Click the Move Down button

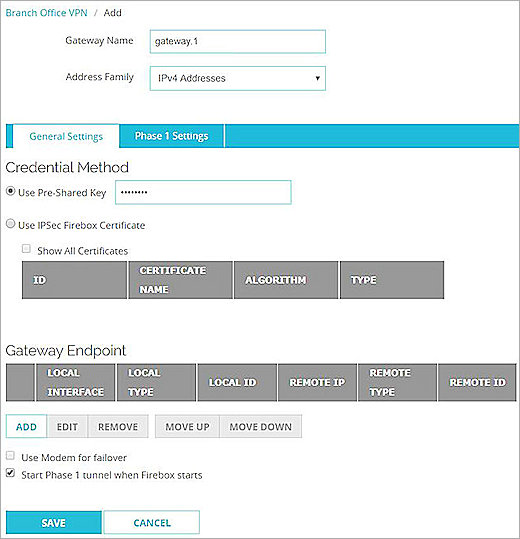261,427
